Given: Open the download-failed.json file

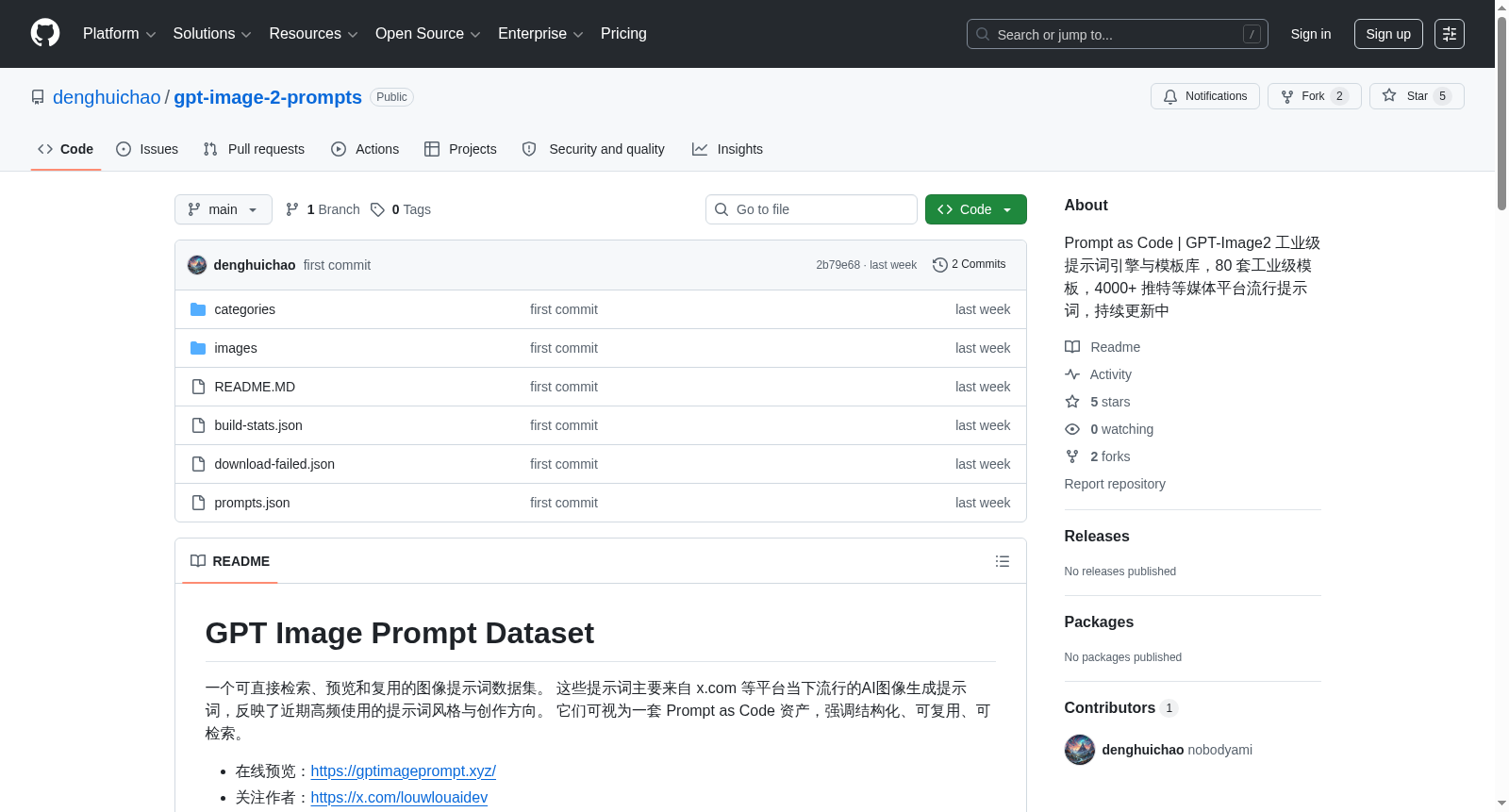Looking at the screenshot, I should pos(274,464).
